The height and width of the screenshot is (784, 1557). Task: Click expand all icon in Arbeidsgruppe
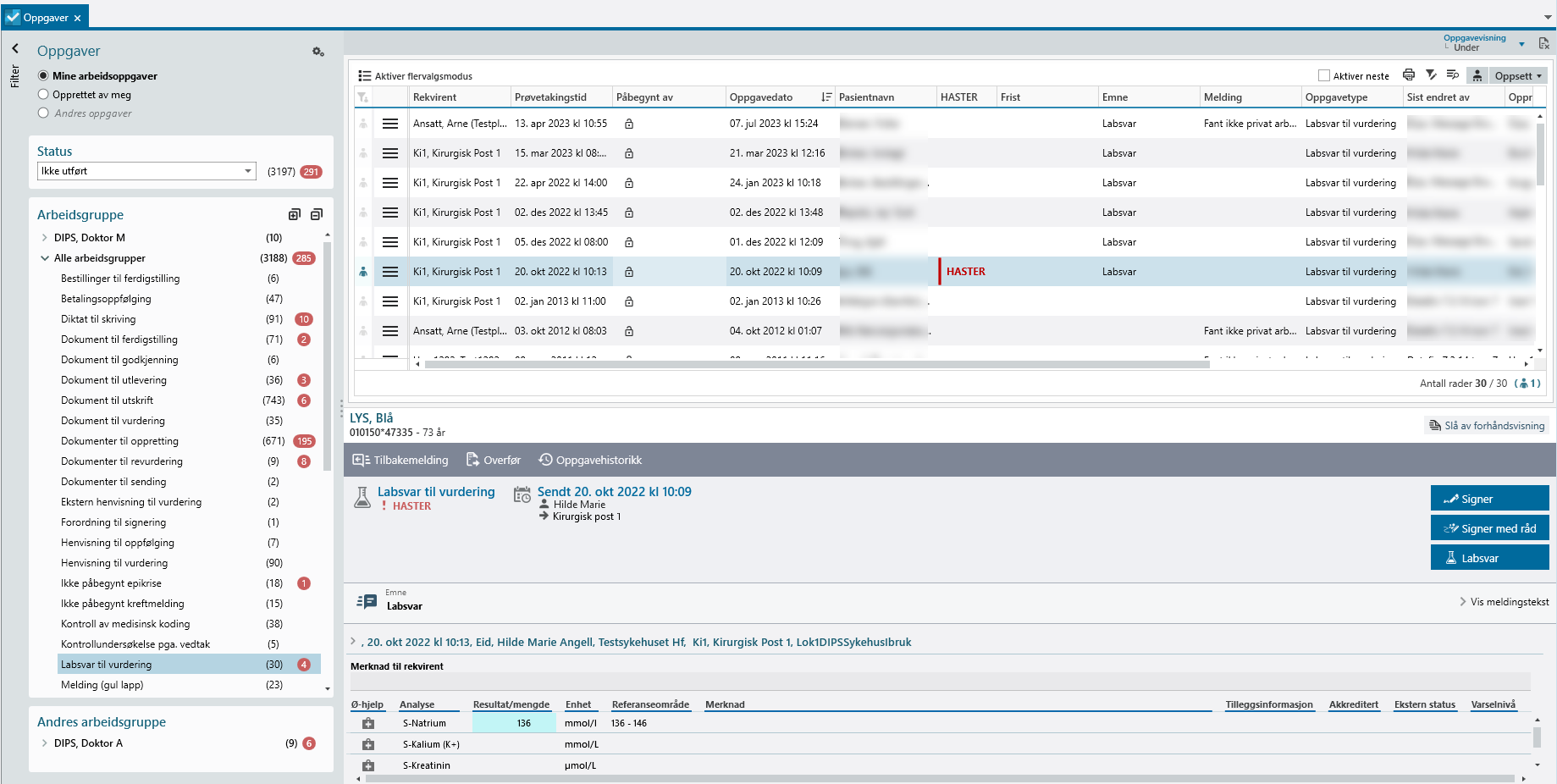295,215
